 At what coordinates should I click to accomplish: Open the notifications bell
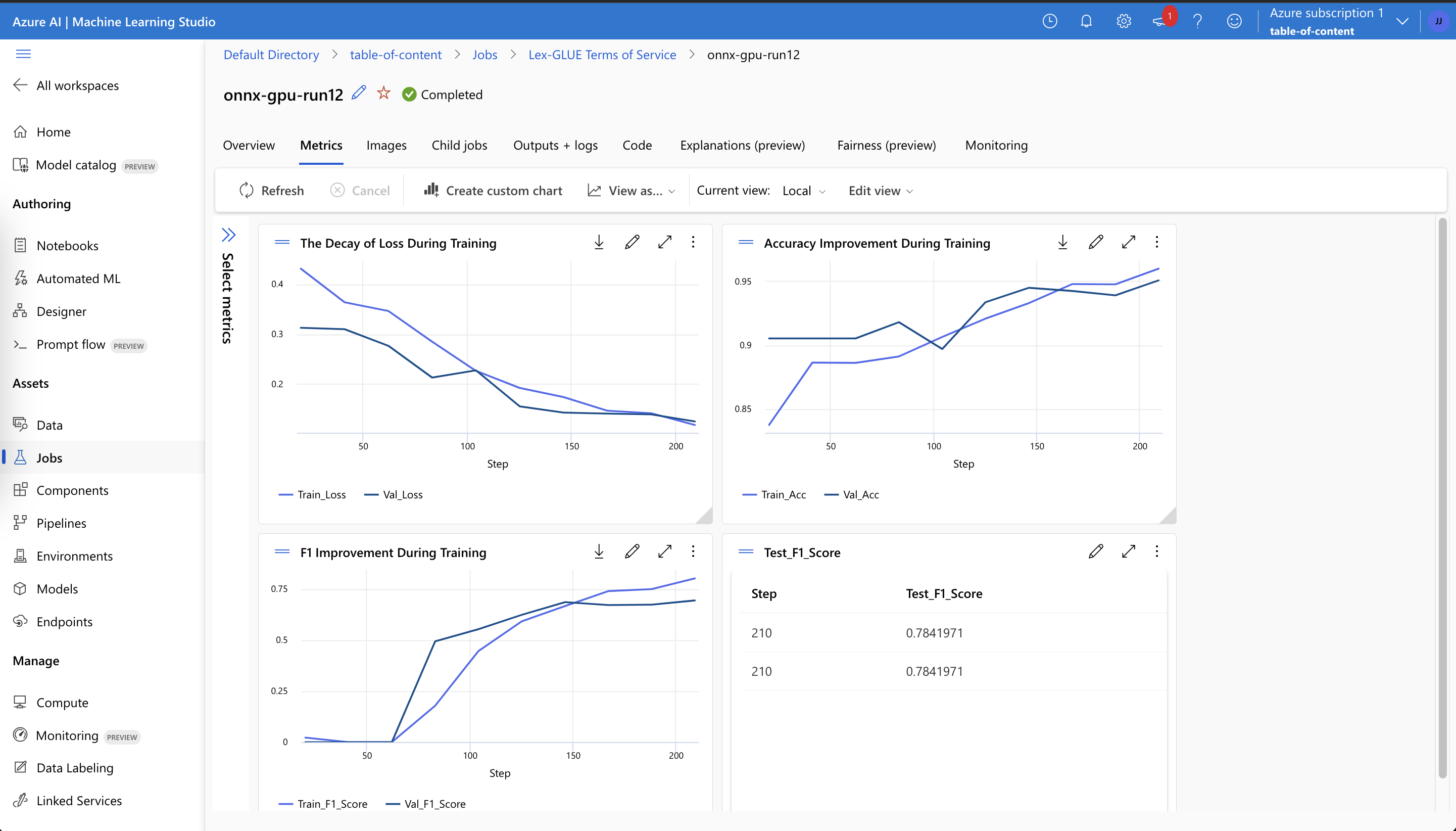tap(1086, 22)
